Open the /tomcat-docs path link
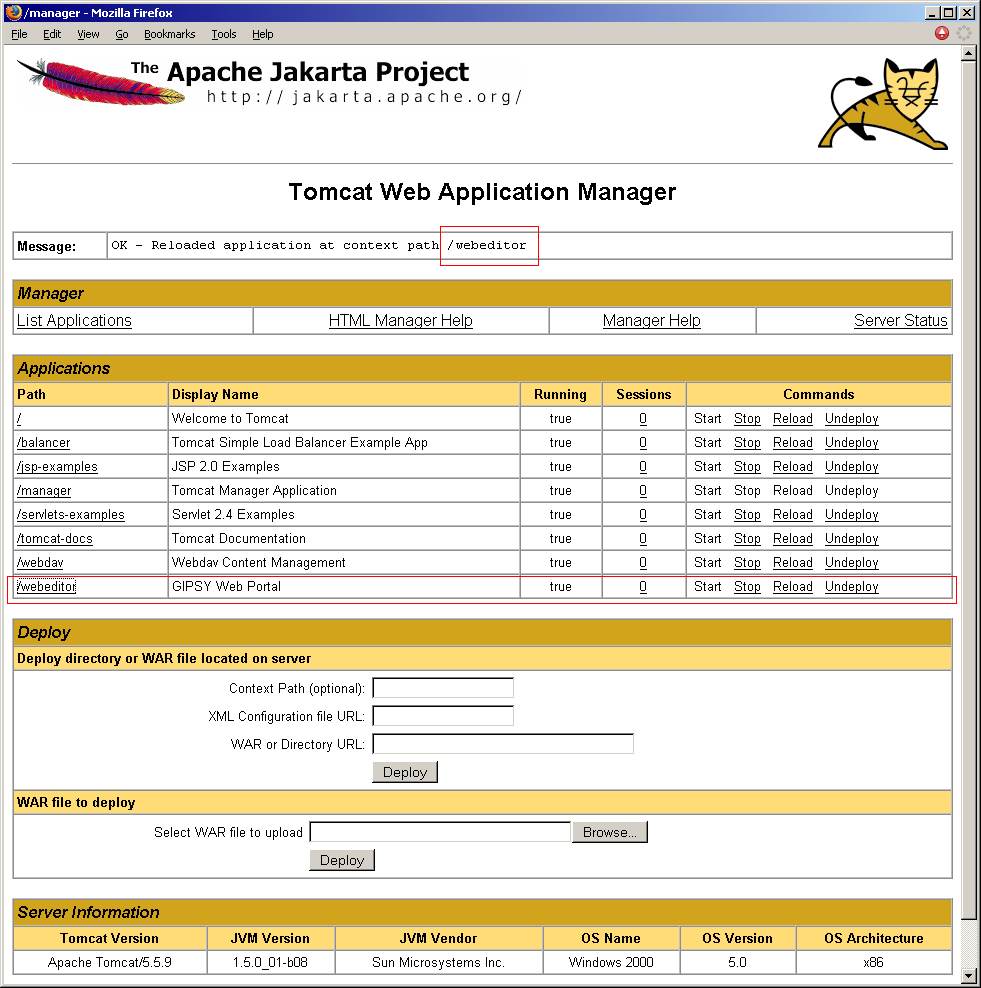This screenshot has width=981, height=988. [55, 538]
